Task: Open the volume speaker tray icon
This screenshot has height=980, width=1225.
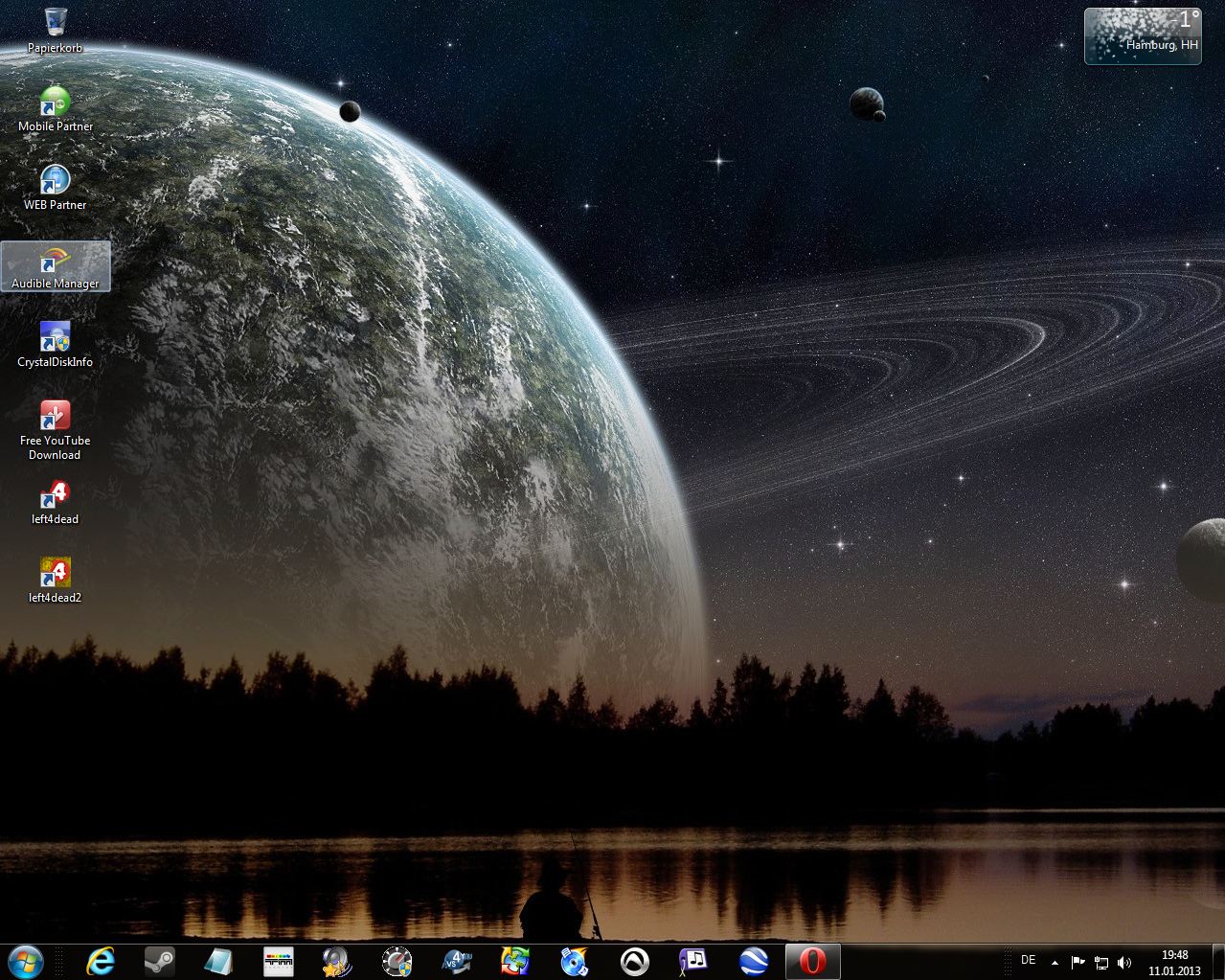Action: pos(1124,962)
